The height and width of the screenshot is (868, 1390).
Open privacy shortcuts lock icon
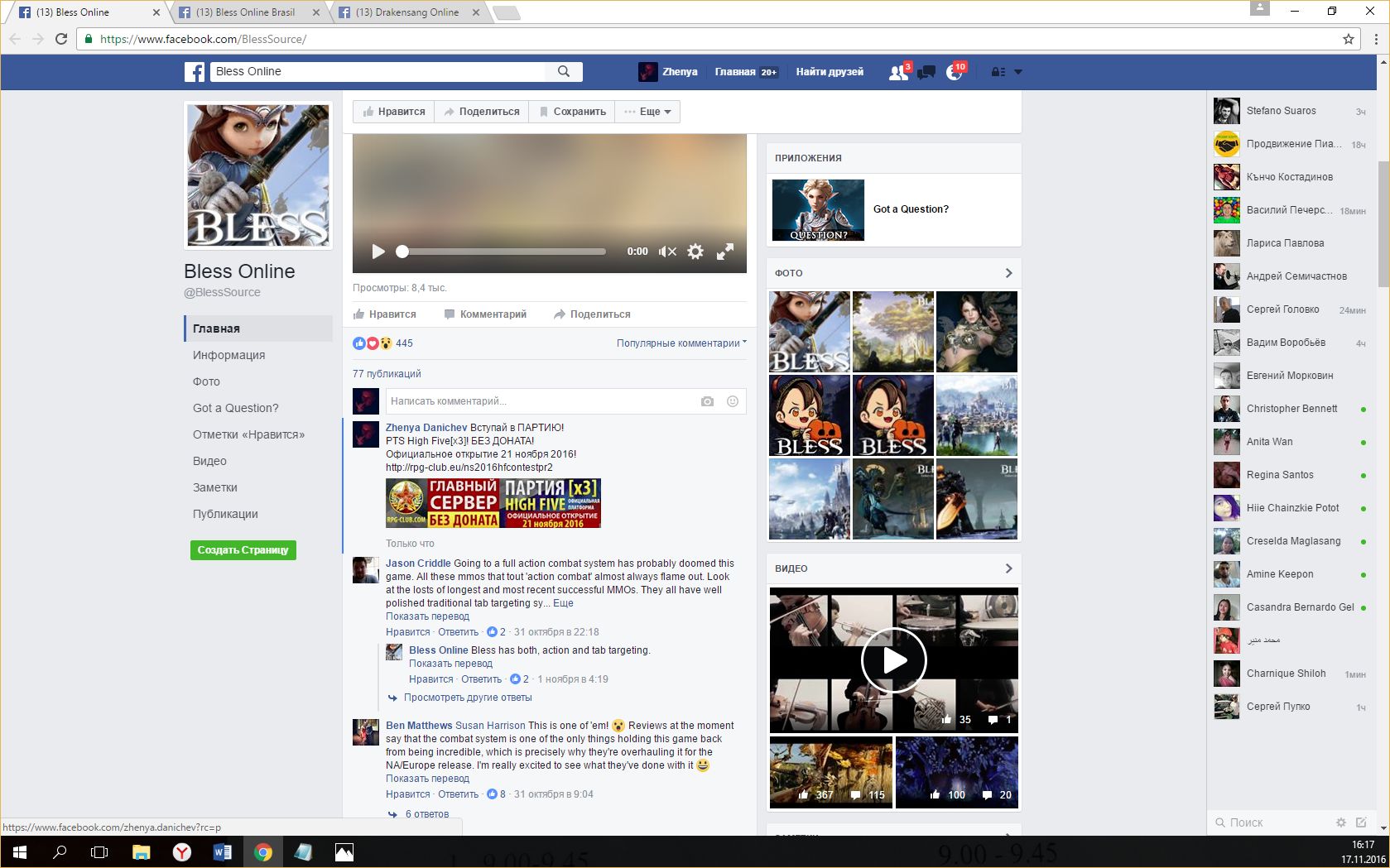pos(998,72)
